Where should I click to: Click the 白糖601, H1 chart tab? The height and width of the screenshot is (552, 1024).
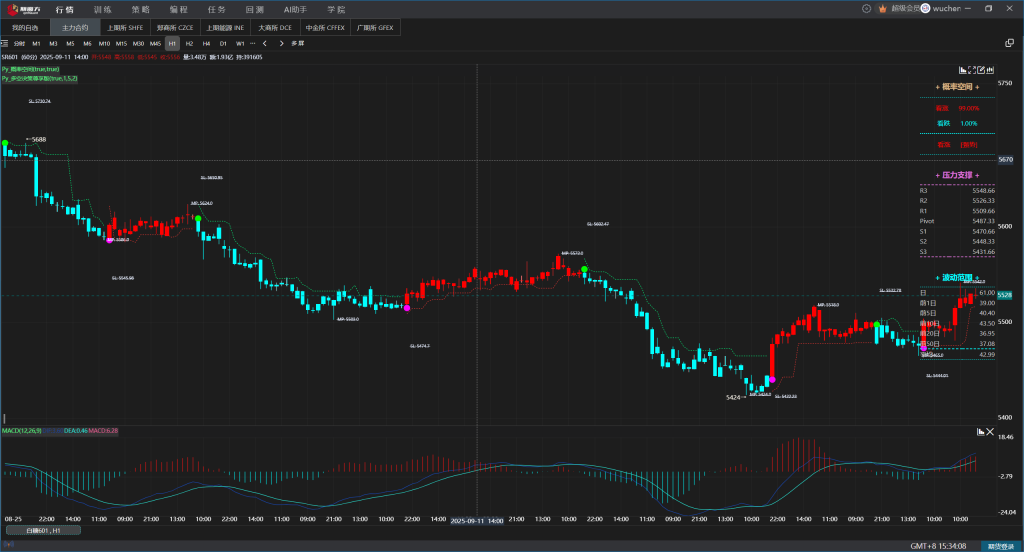43,530
